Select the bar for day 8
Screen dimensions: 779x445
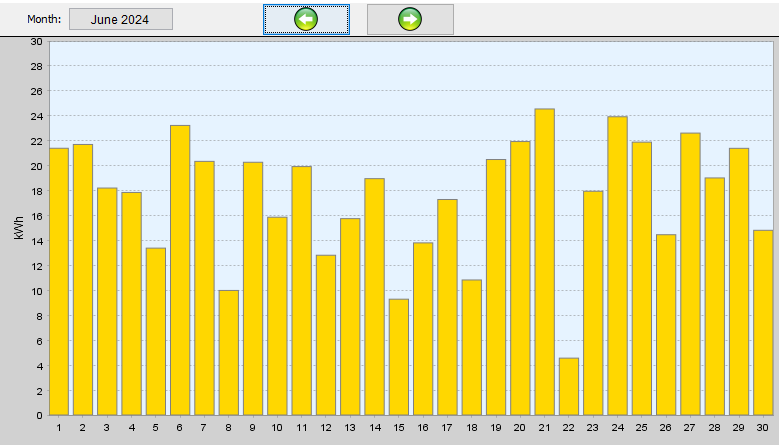[229, 353]
